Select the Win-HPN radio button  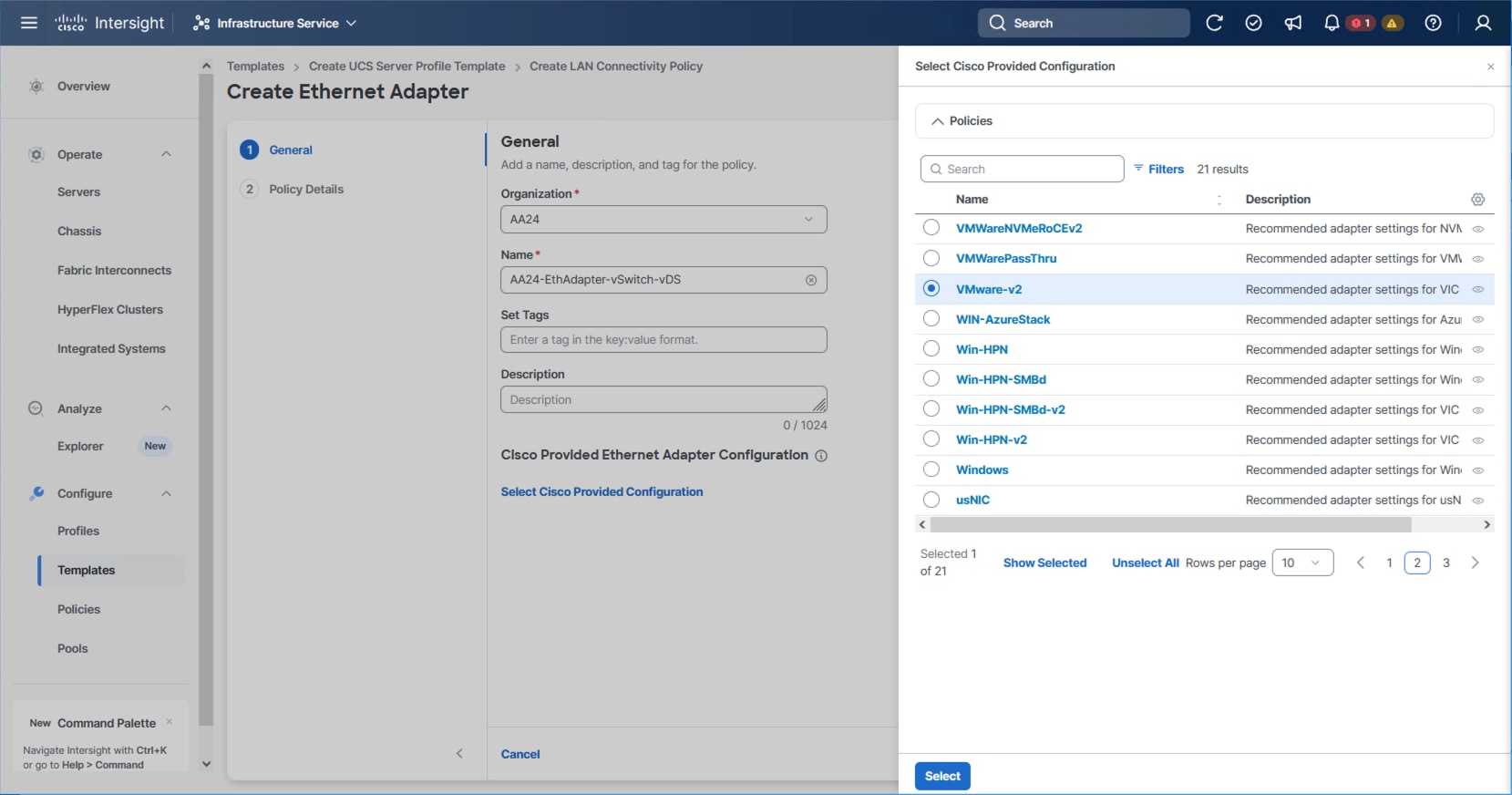click(931, 348)
